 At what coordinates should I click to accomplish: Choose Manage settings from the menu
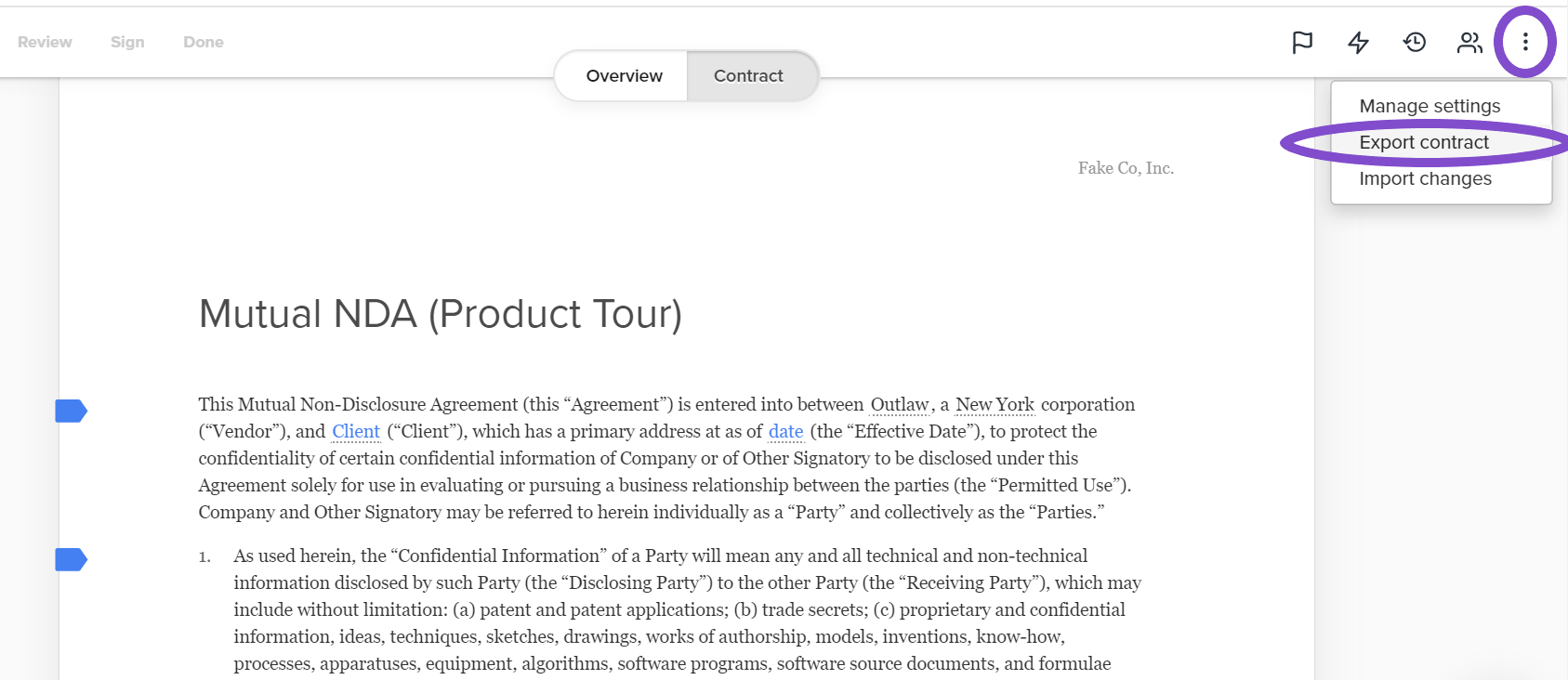[x=1430, y=106]
